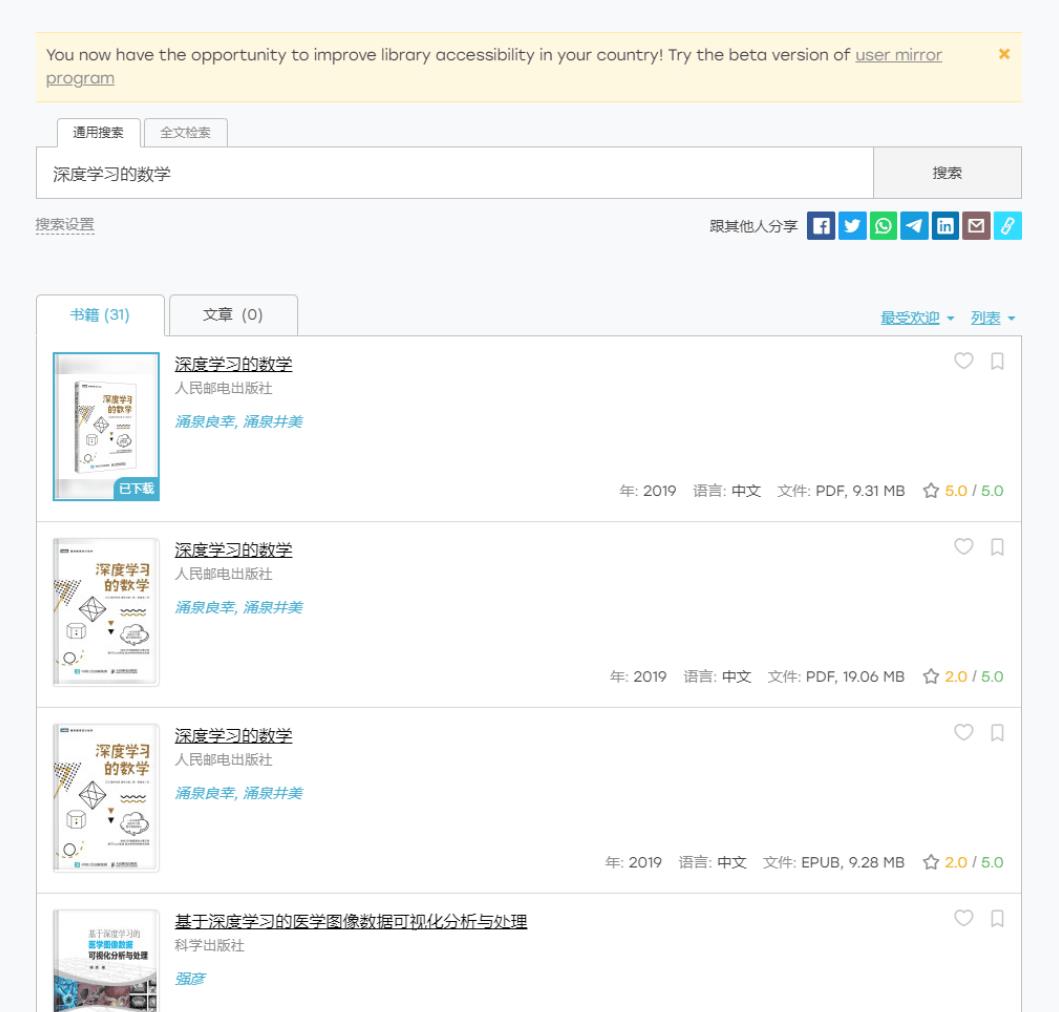Bookmark the 9.31 MB PDF book

[x=997, y=361]
